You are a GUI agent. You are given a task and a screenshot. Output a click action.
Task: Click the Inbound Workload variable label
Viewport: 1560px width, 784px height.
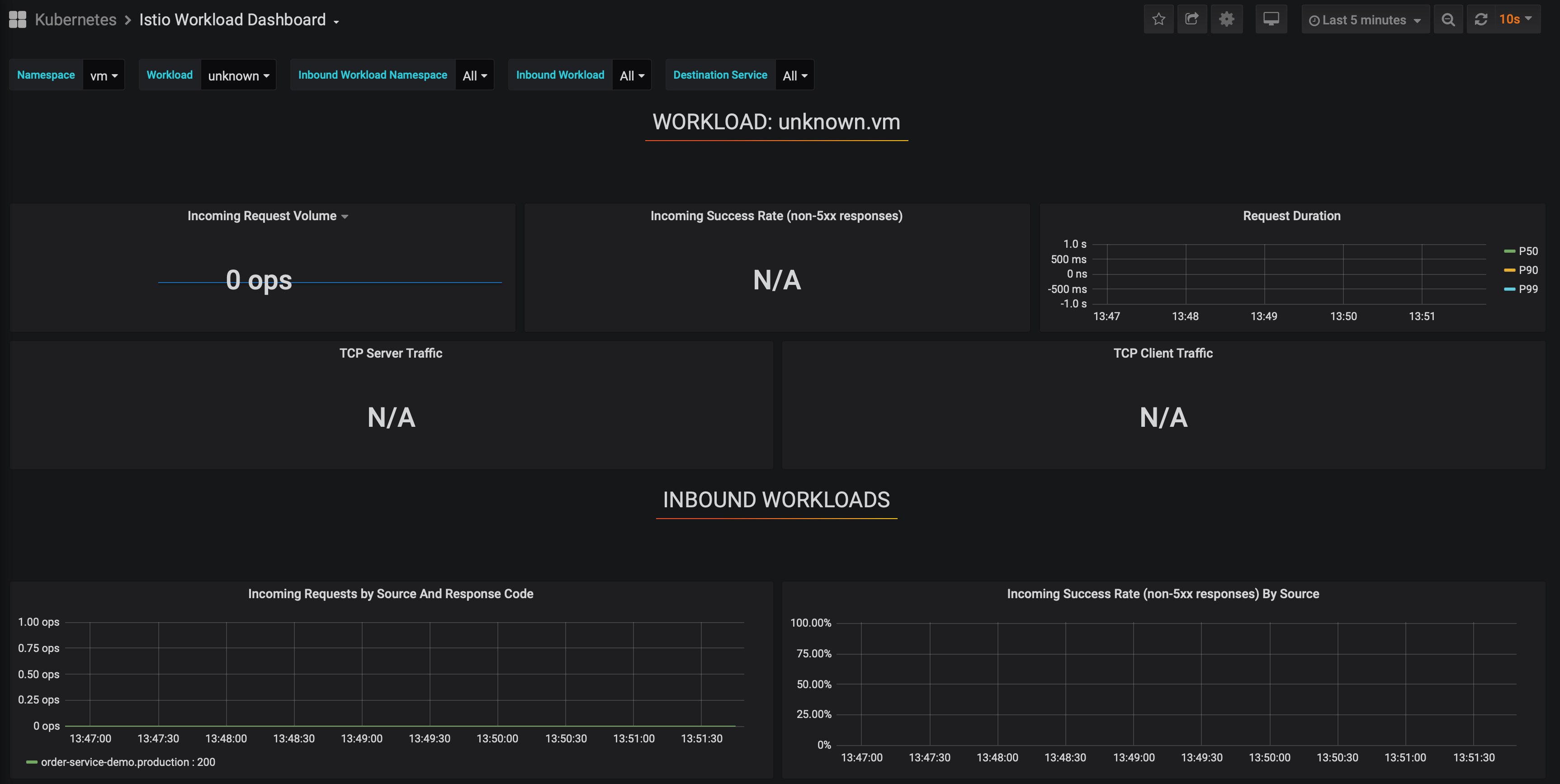point(560,75)
